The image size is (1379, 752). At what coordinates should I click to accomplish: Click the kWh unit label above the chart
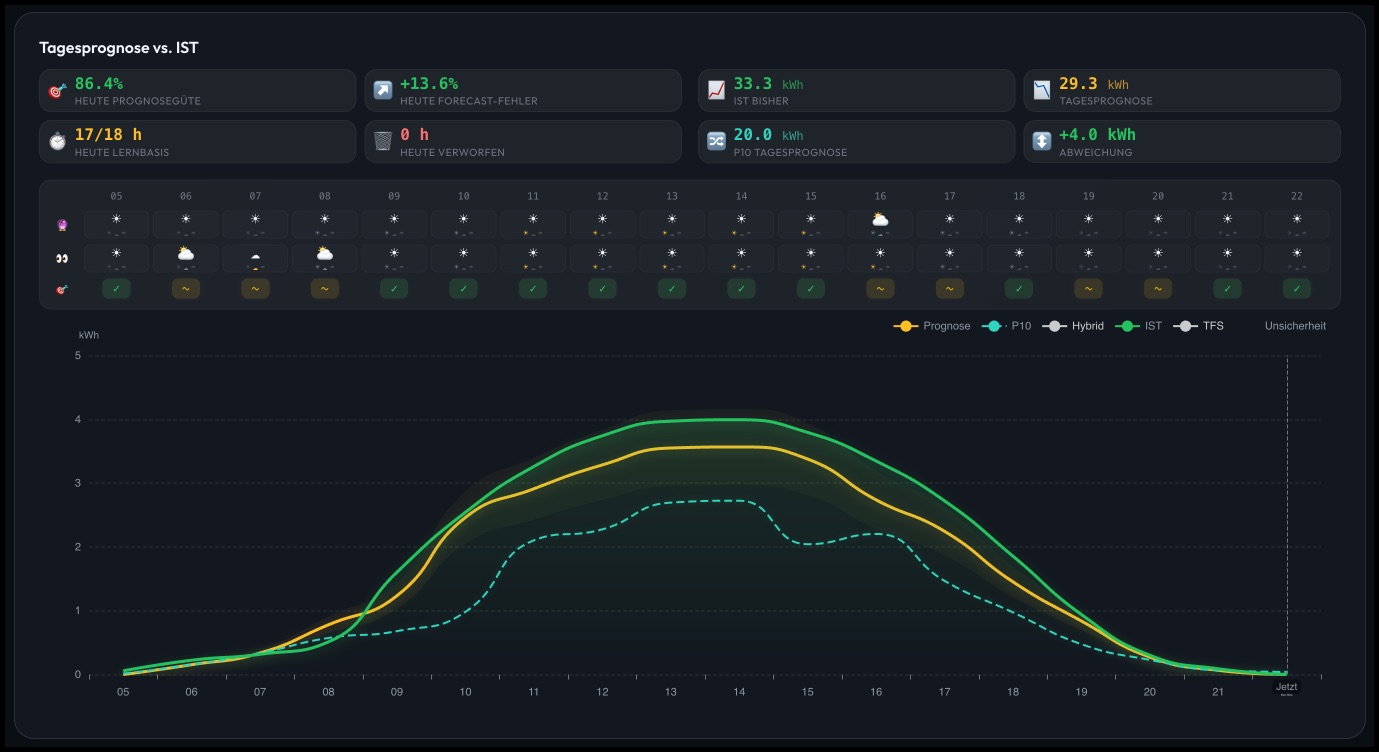(x=89, y=335)
